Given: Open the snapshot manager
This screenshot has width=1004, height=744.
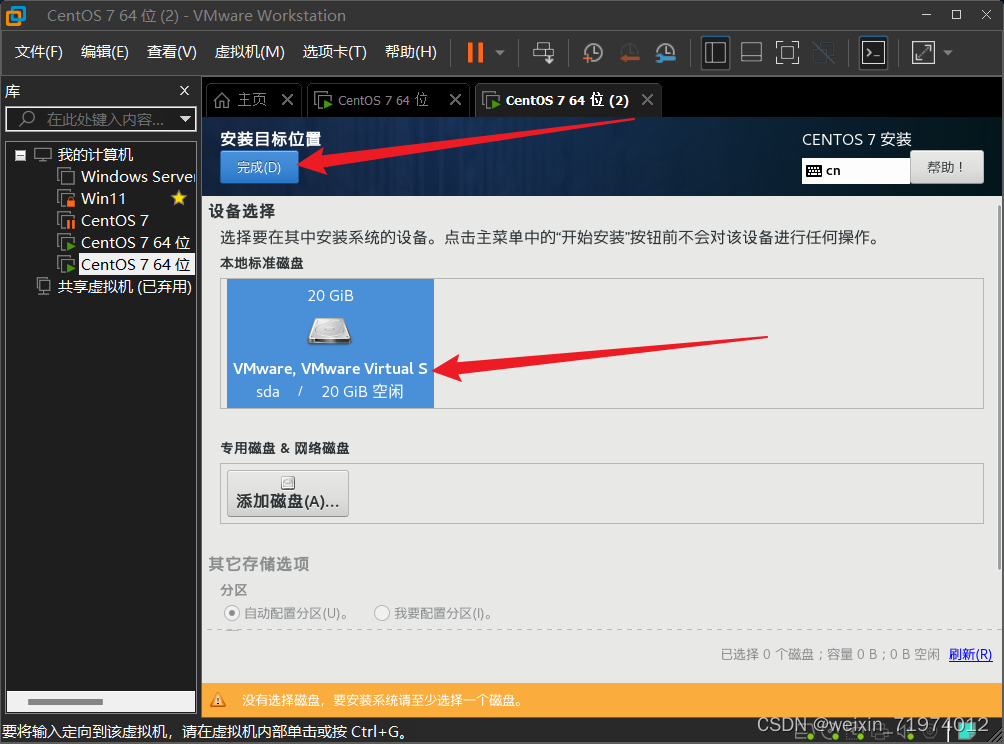Looking at the screenshot, I should [x=666, y=53].
